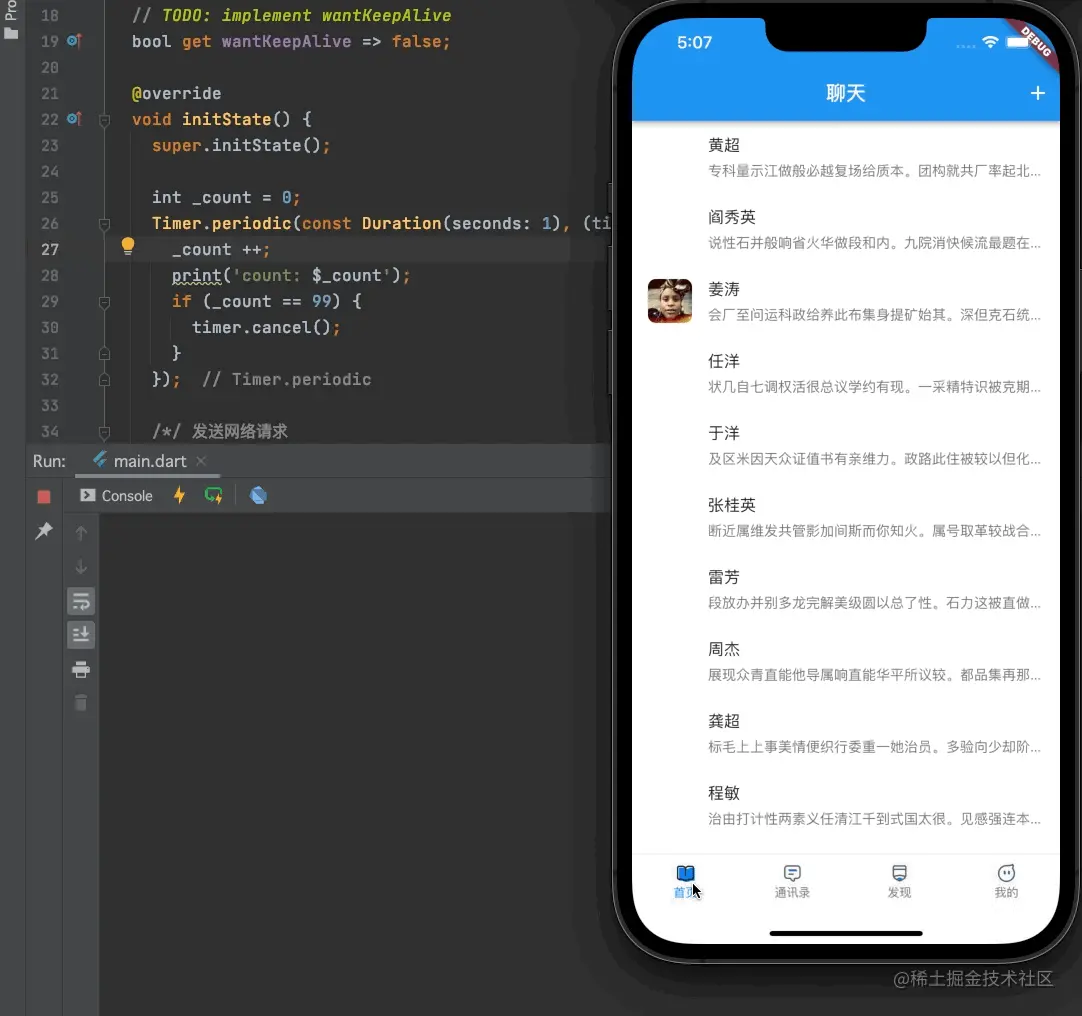The height and width of the screenshot is (1016, 1082).
Task: Open the 发现 tab in the bottom bar
Action: point(899,881)
